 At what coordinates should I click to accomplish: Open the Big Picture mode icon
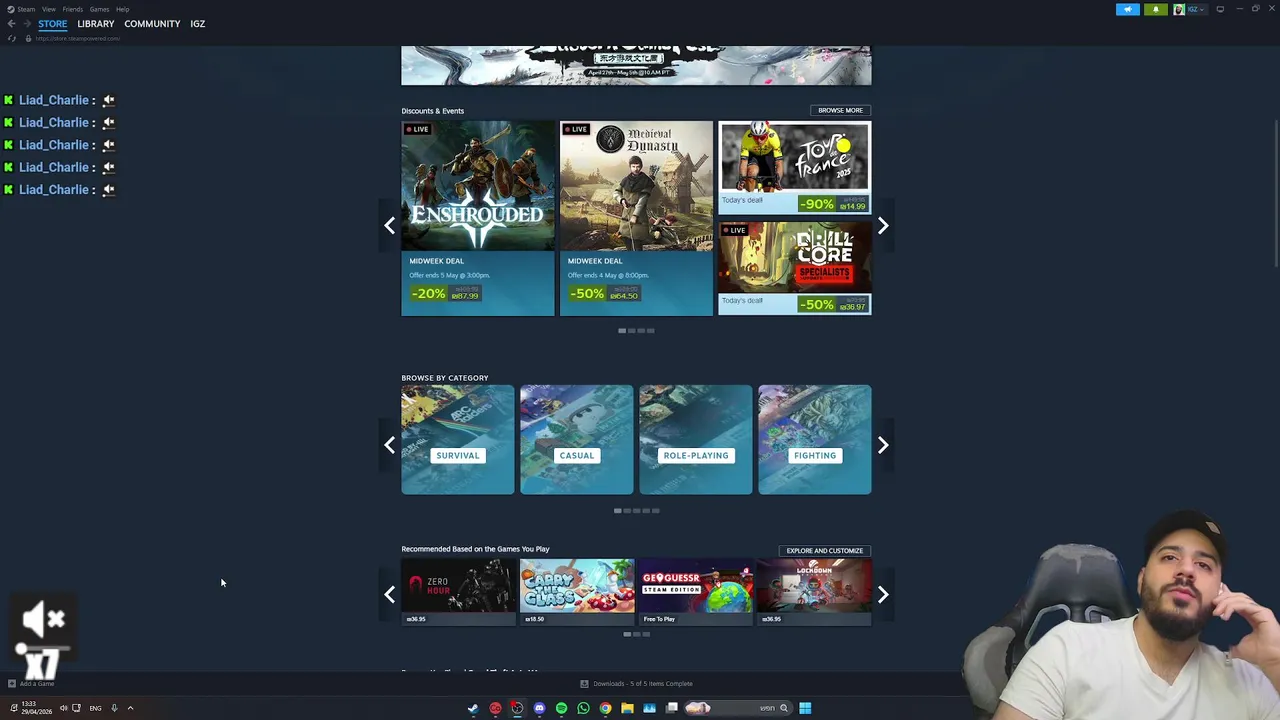[1220, 9]
